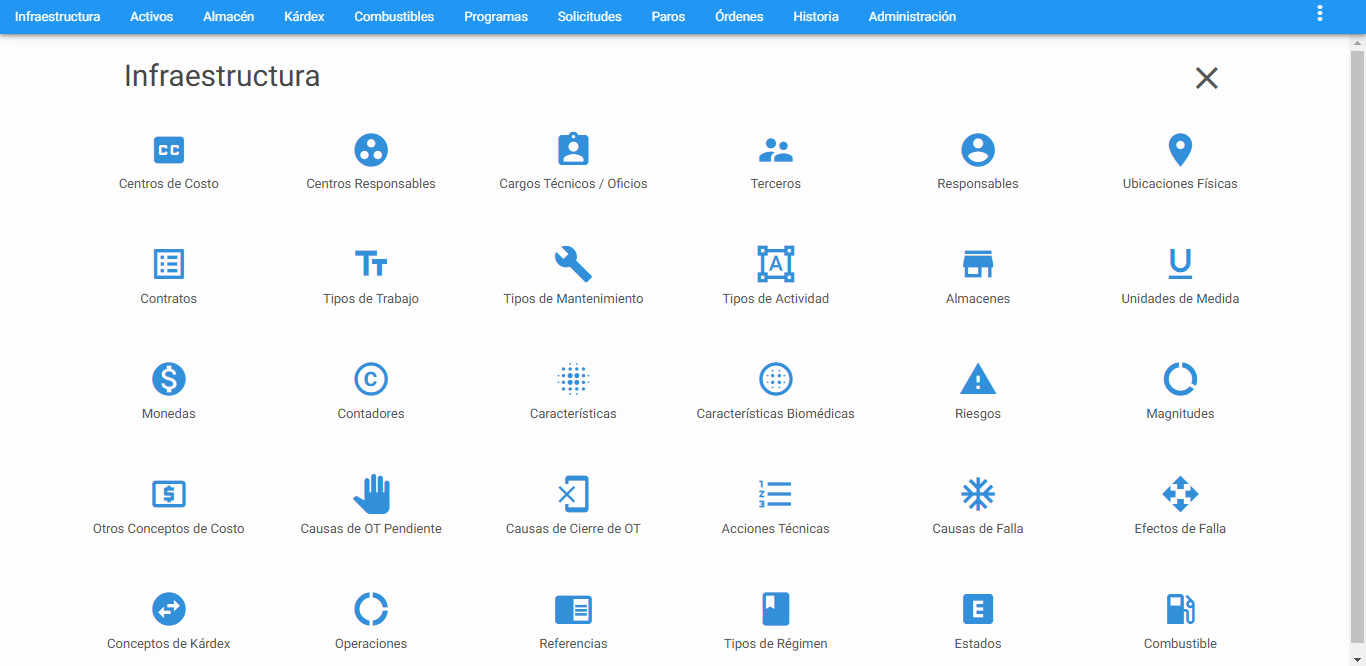Open the Ubicaciones Físicas pin icon
The image size is (1366, 666).
tap(1180, 150)
